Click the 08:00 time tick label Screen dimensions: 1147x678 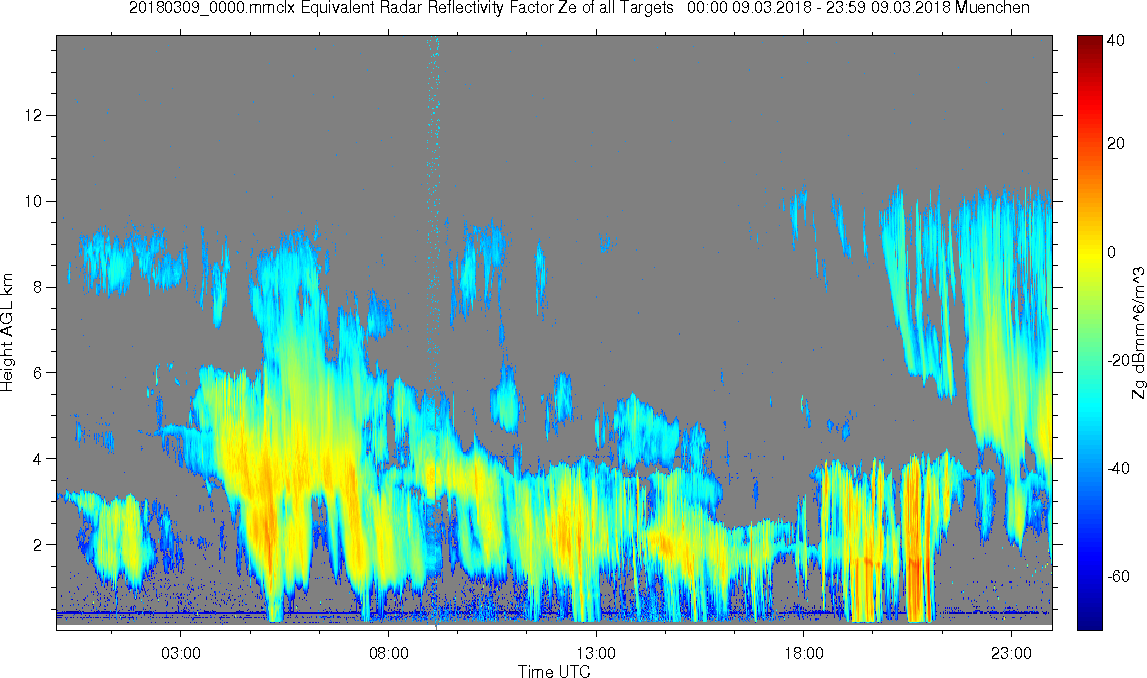point(388,653)
